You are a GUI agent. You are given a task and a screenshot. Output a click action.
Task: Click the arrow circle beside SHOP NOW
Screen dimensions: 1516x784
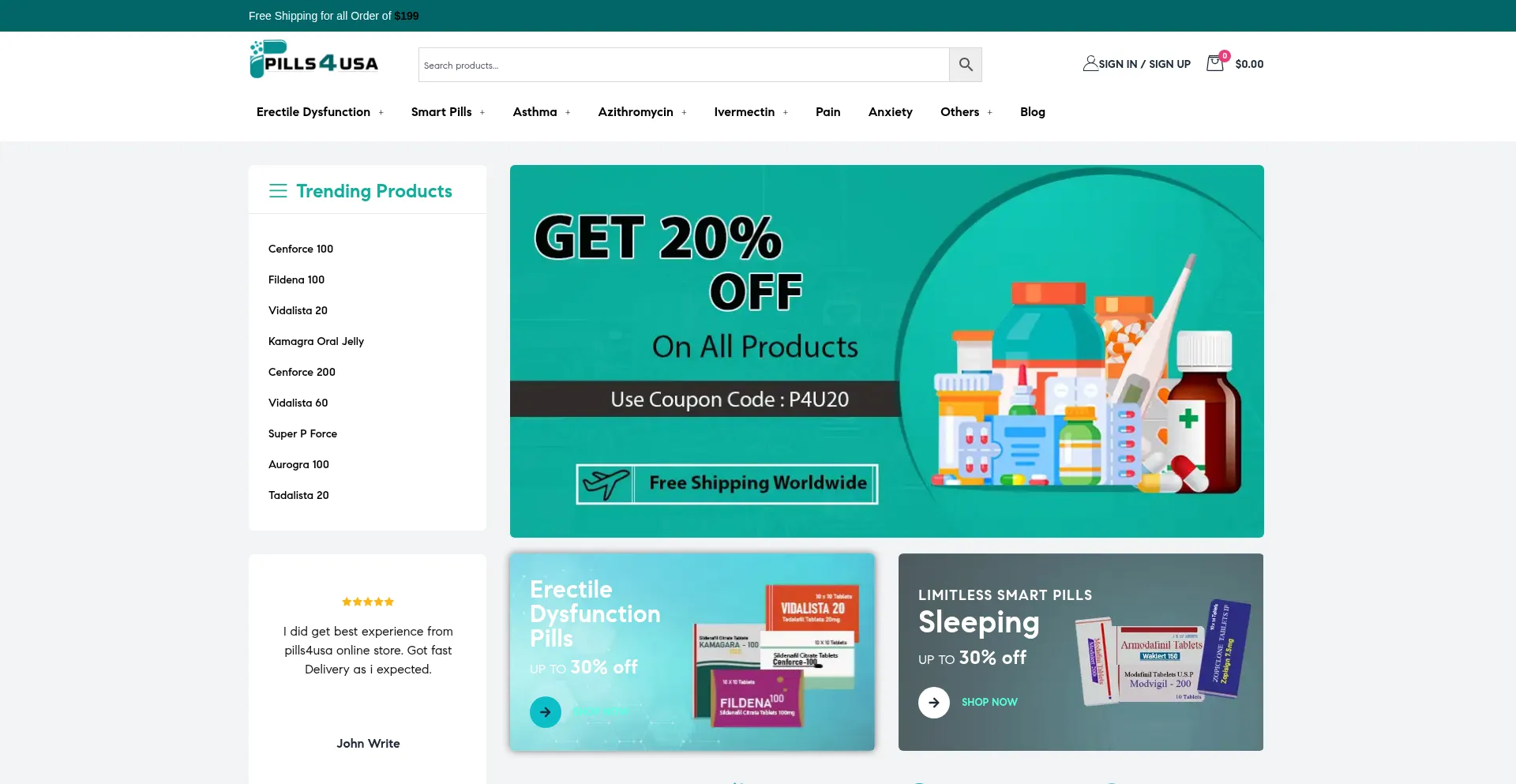pyautogui.click(x=934, y=702)
